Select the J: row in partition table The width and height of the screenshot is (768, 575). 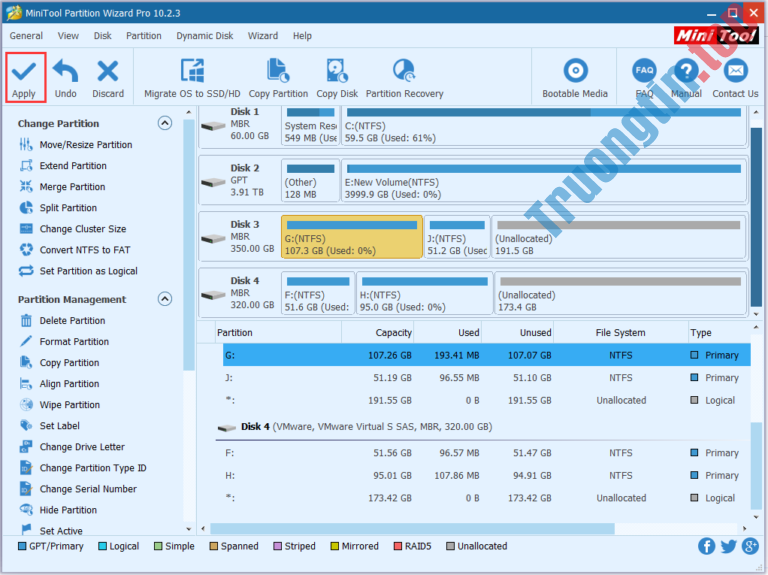pyautogui.click(x=486, y=378)
